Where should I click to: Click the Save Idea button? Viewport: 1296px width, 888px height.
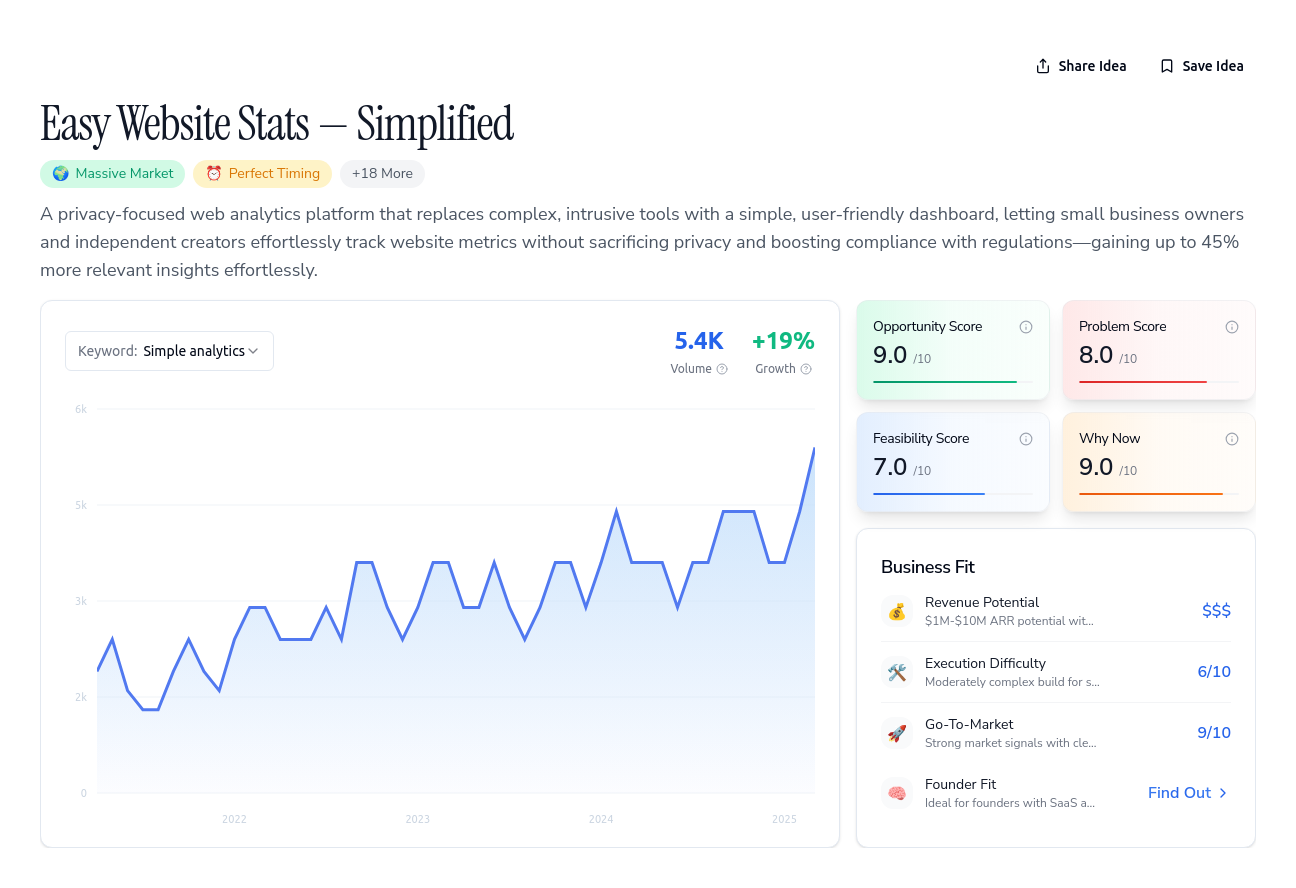[1201, 66]
